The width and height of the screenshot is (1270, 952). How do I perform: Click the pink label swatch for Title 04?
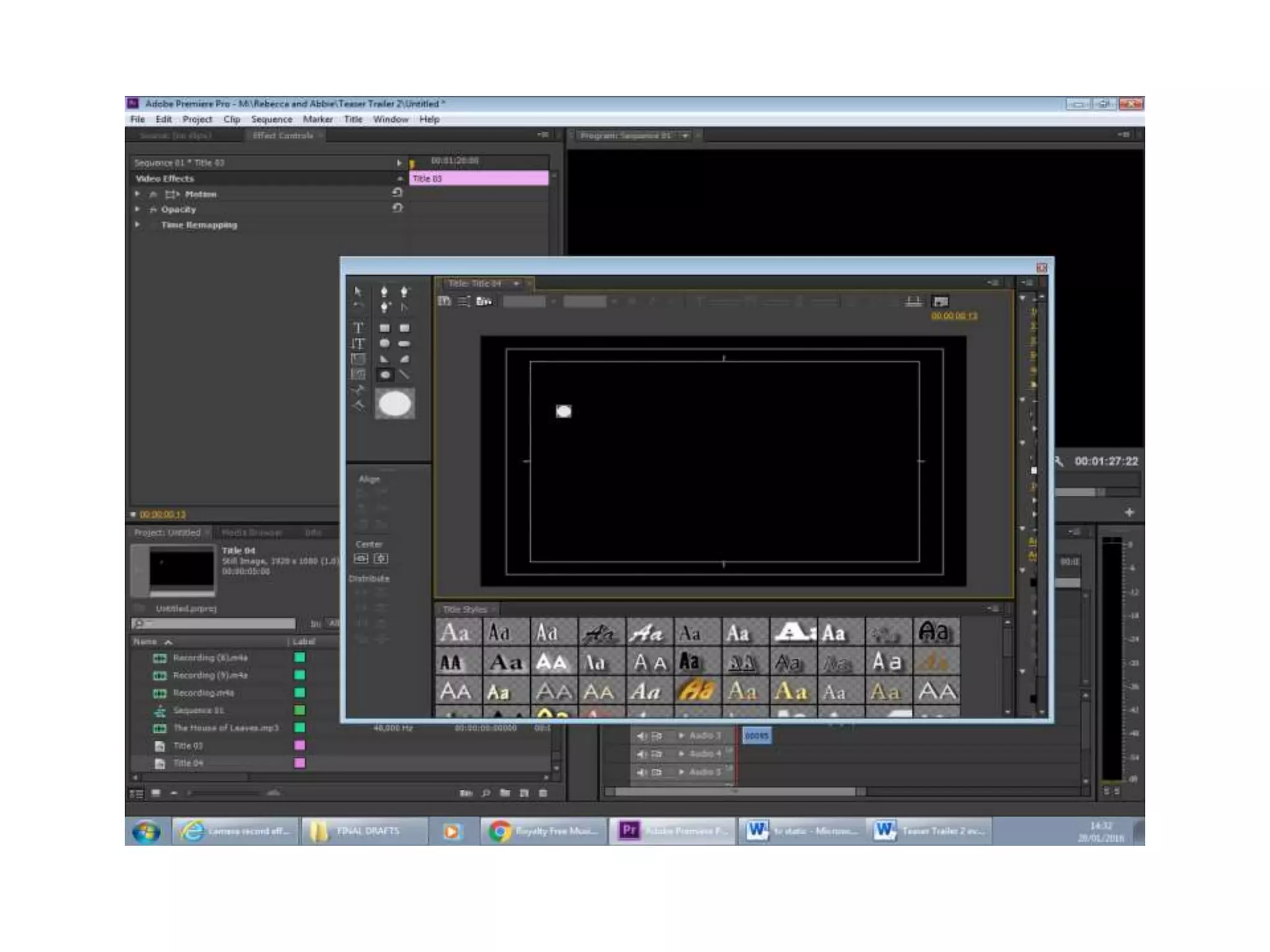300,763
